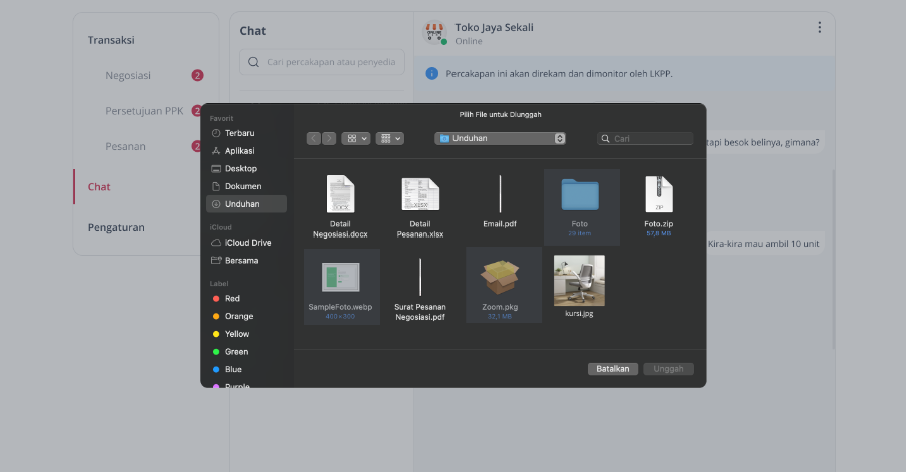This screenshot has width=906, height=472.
Task: Open the three-dot menu for Toko Jaya Sekali
Action: [x=819, y=28]
